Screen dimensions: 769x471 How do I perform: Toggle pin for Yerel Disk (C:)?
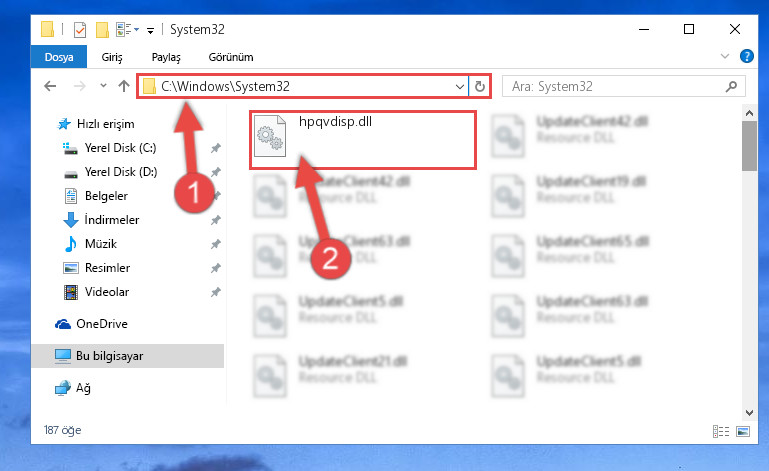tap(215, 148)
